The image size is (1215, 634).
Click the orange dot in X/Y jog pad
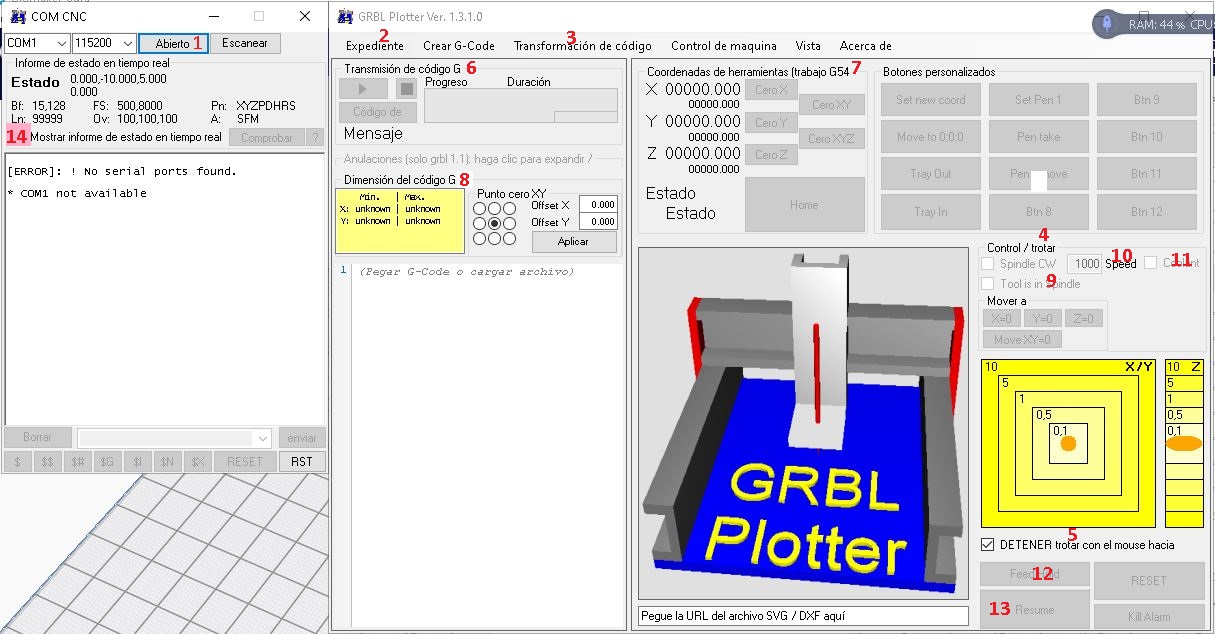1068,443
